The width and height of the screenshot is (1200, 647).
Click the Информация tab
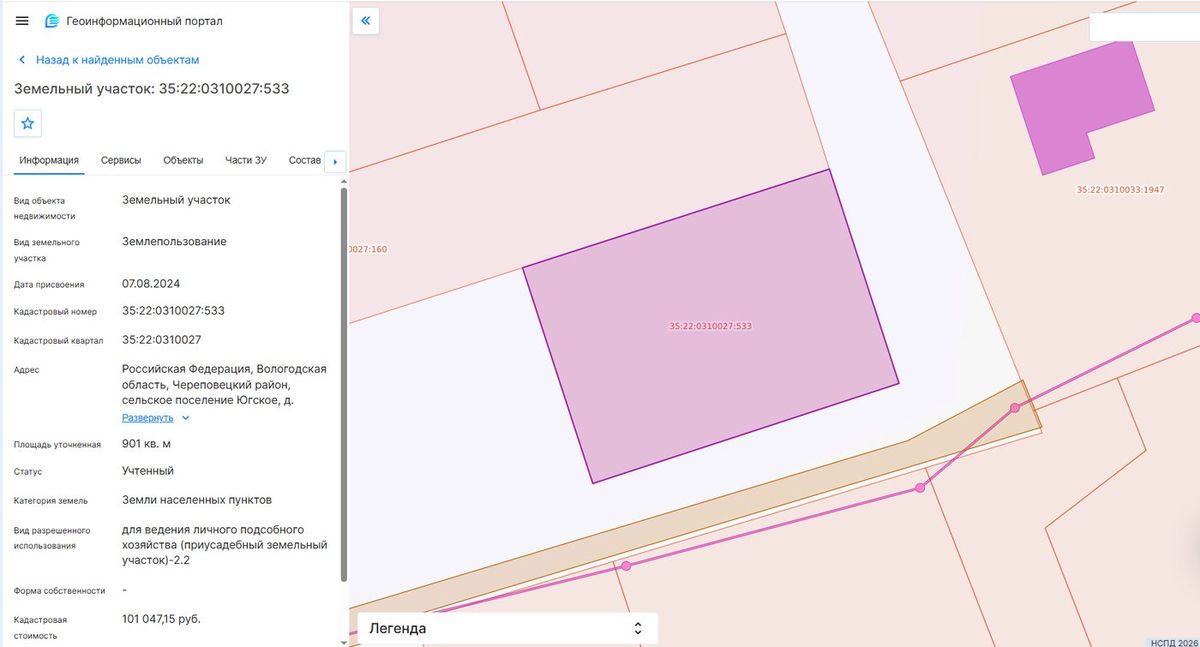(49, 160)
